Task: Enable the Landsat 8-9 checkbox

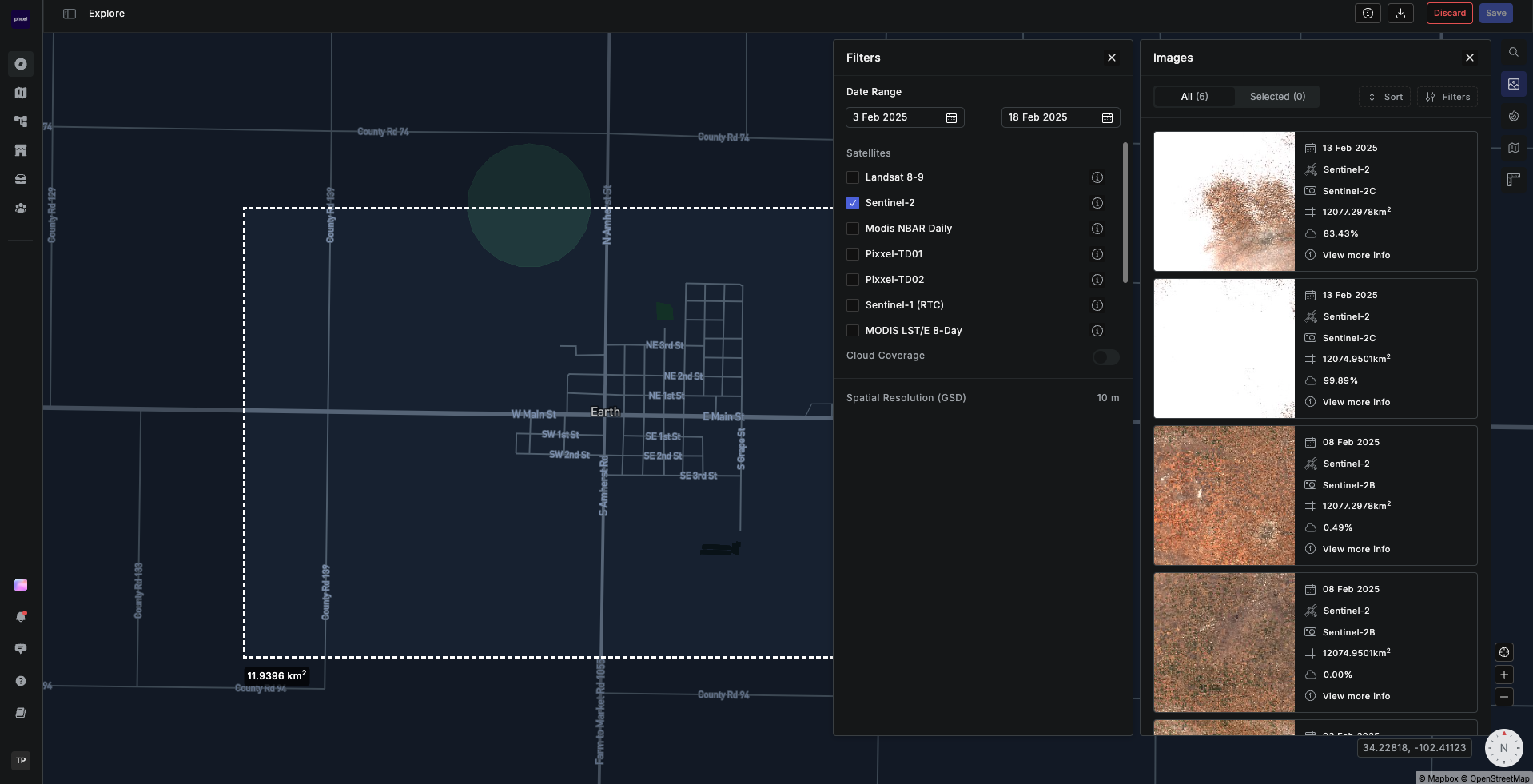Action: point(853,177)
